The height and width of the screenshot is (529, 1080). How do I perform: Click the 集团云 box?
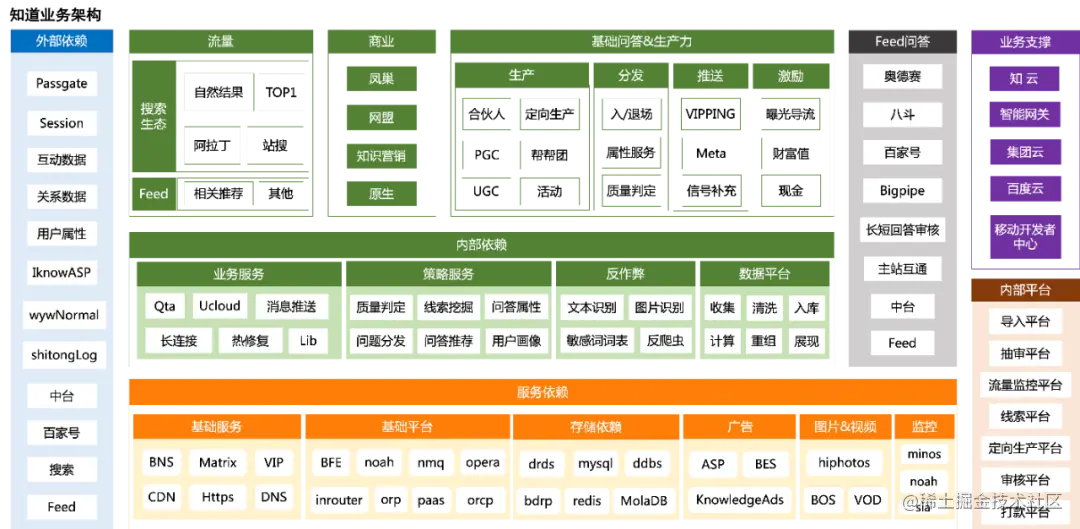click(x=1025, y=152)
